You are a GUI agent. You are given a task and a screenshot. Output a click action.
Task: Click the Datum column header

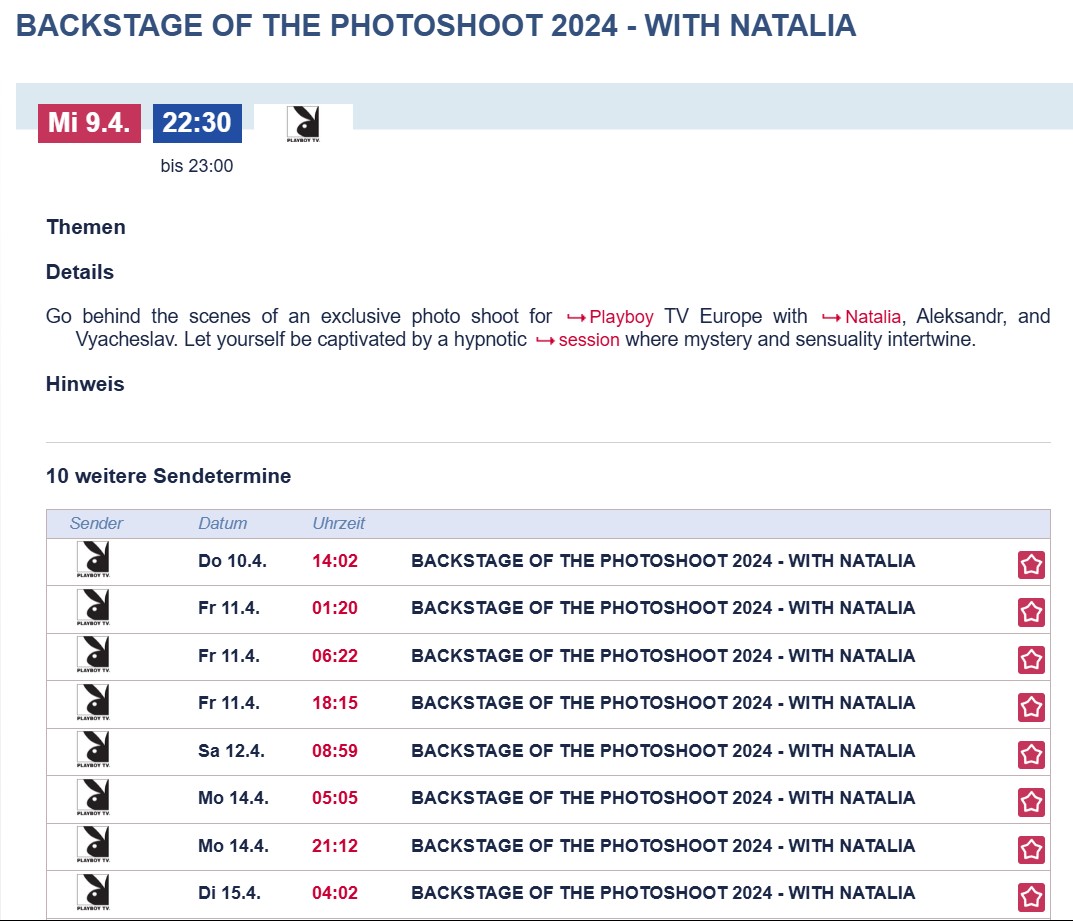coord(222,523)
